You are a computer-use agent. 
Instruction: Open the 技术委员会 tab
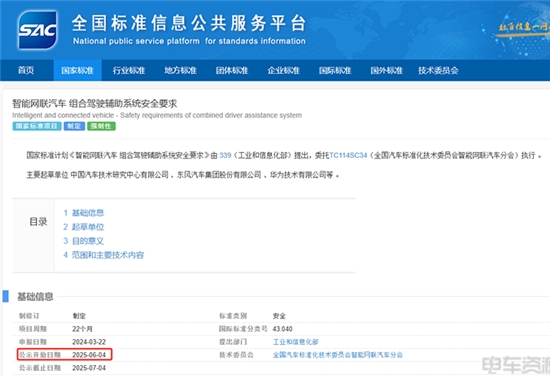click(438, 70)
